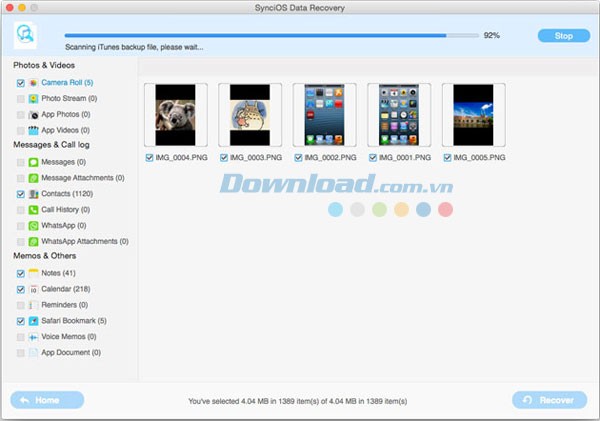Uncheck the Camera Roll checkbox
The height and width of the screenshot is (421, 600).
(21, 83)
